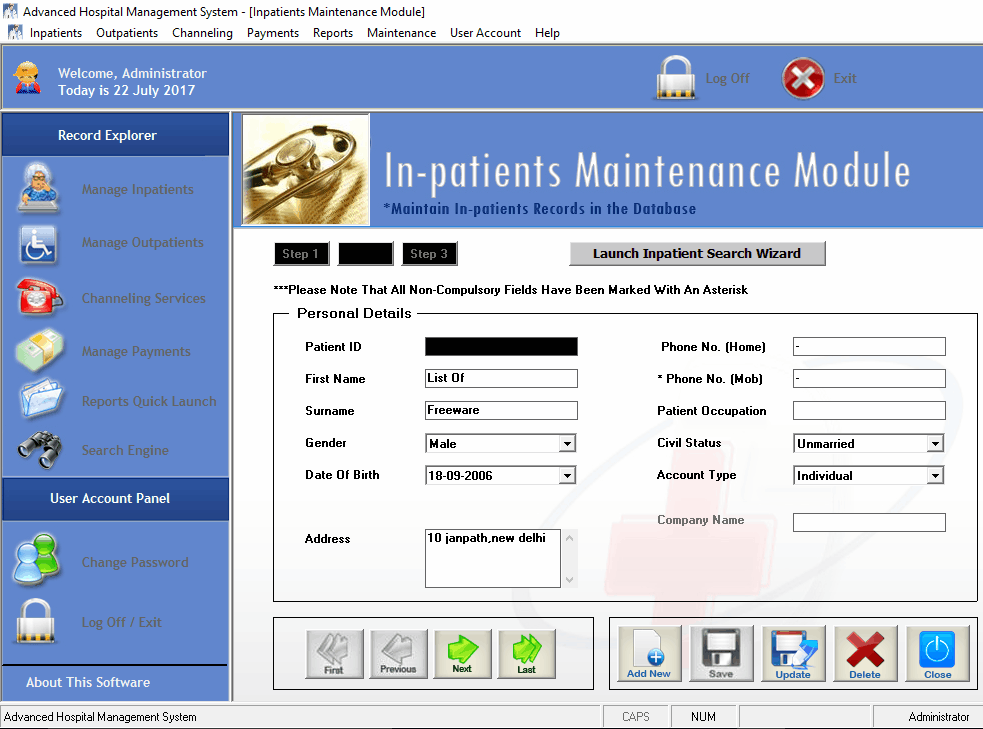Viewport: 983px width, 729px height.
Task: Click the Address text area
Action: pos(493,558)
